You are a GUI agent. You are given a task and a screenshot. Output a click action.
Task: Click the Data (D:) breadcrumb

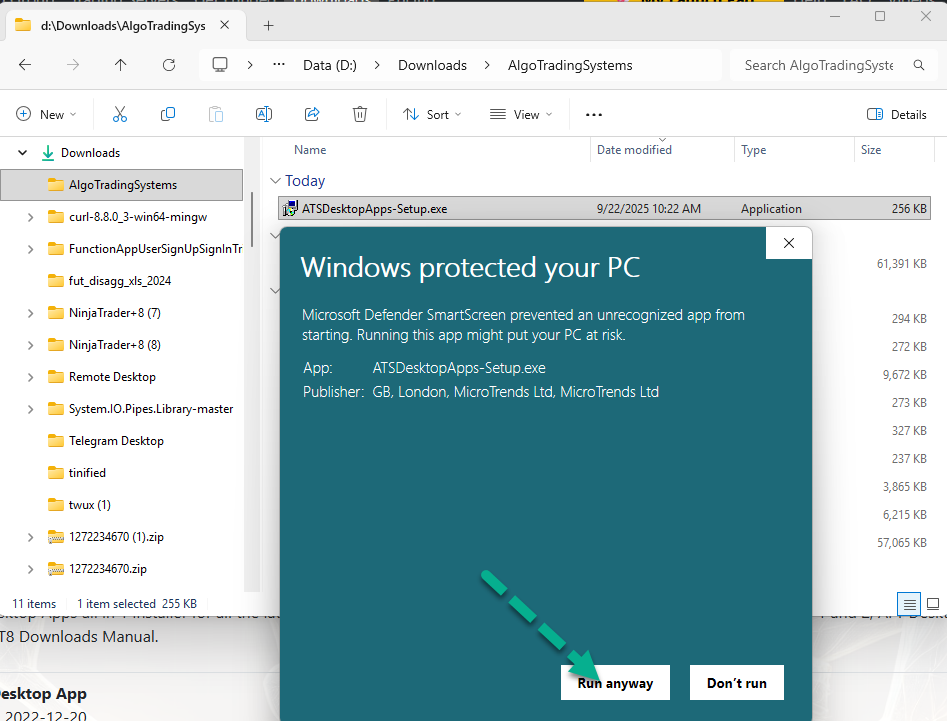[330, 65]
